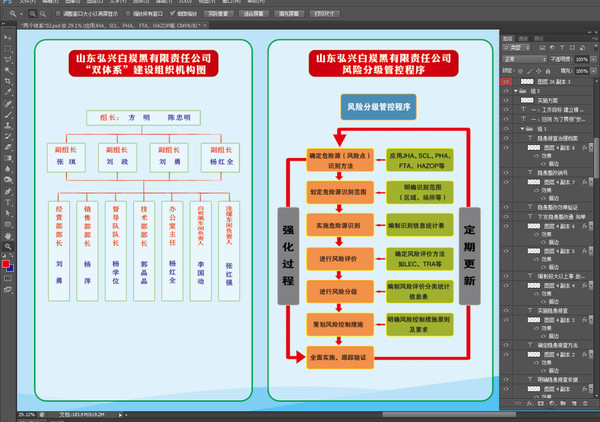Click the Print Size button

tap(324, 14)
